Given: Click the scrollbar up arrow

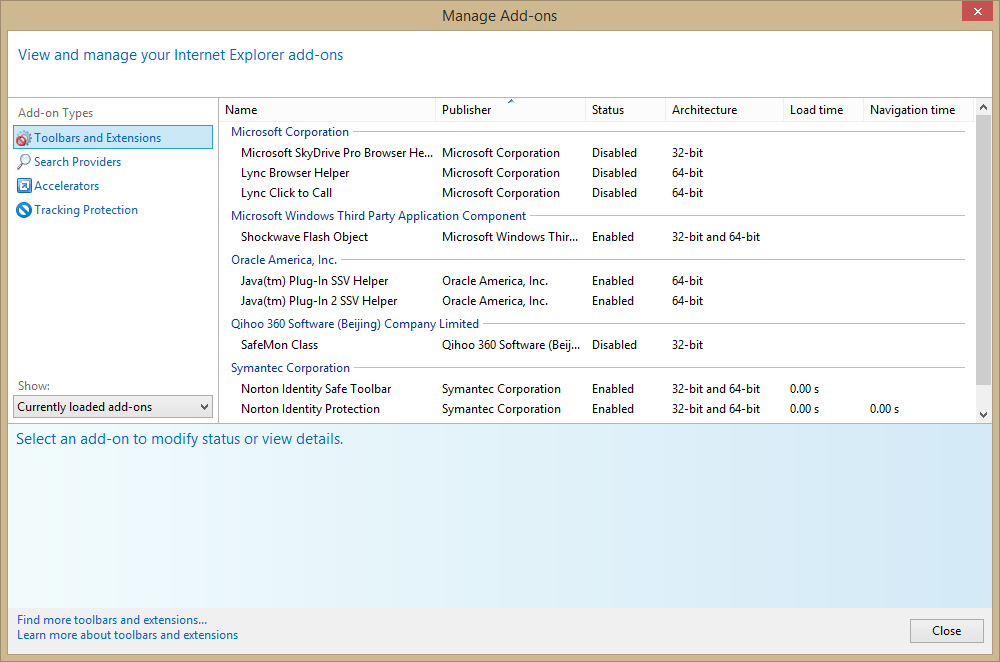Looking at the screenshot, I should [x=983, y=107].
